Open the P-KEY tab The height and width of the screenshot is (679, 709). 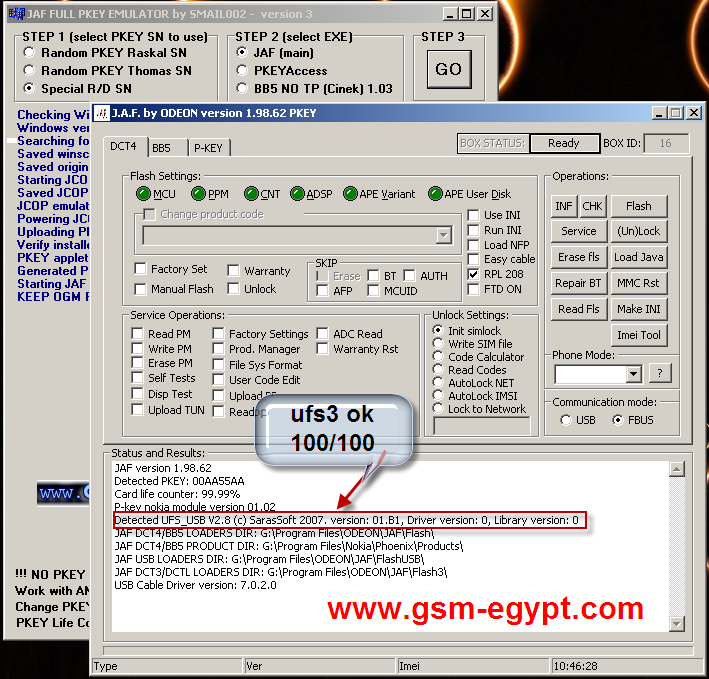pyautogui.click(x=208, y=148)
